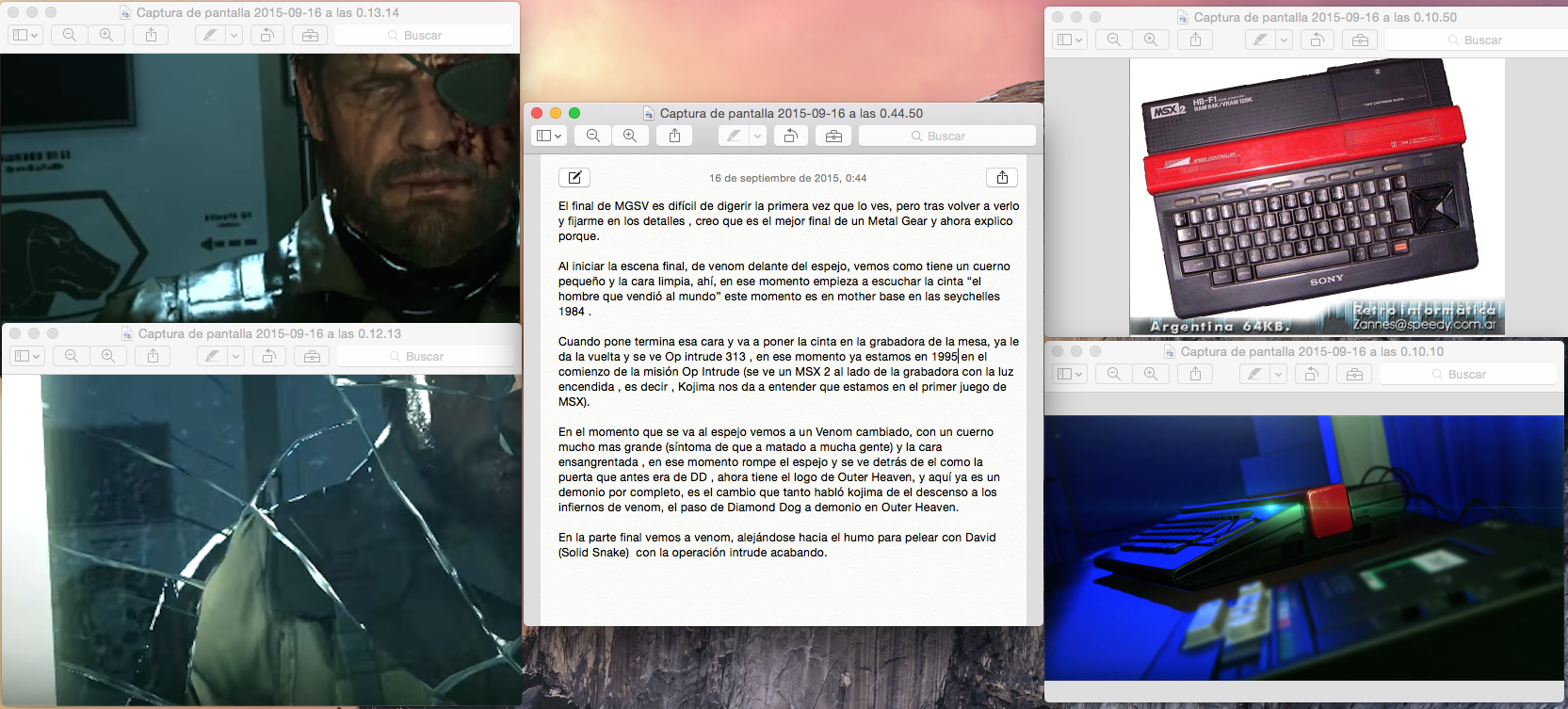Expand markup pen dropdown in 0.44.50 window
This screenshot has height=709, width=1568.
[757, 136]
